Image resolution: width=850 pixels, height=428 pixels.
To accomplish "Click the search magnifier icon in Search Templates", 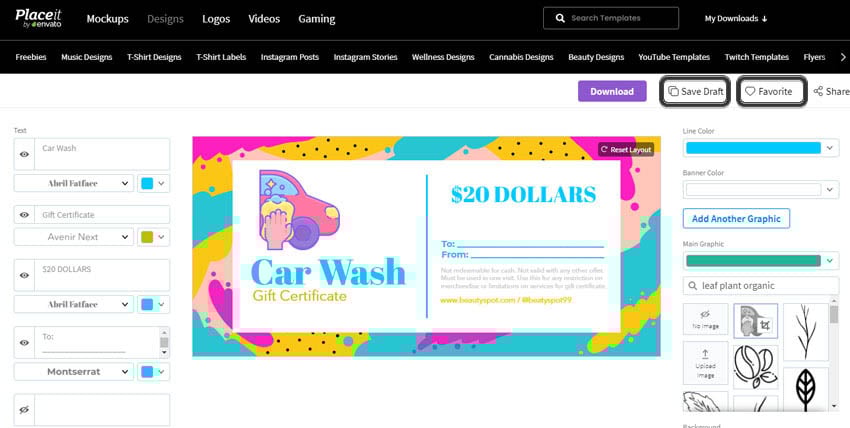I will point(560,18).
